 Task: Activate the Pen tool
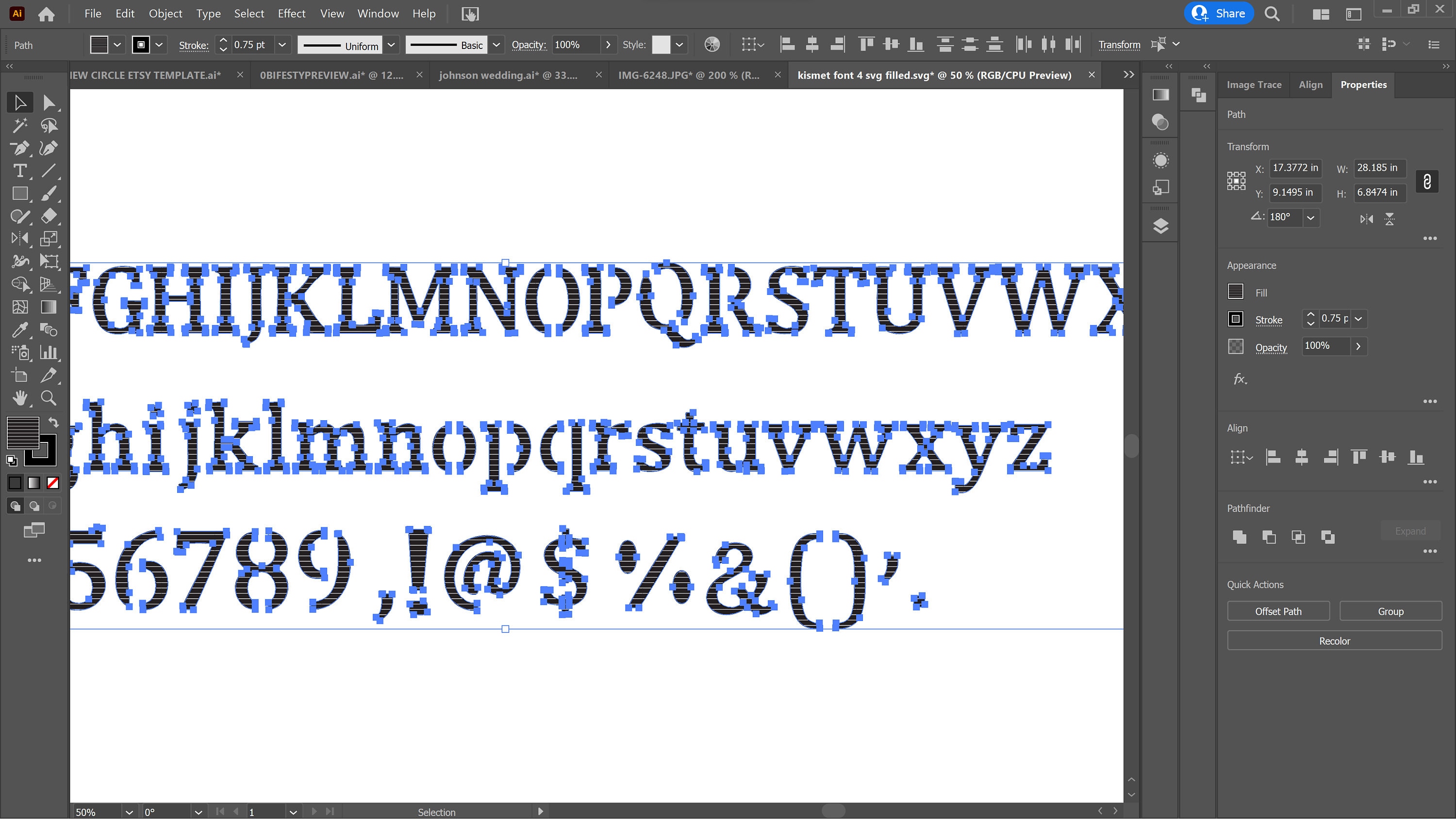point(20,148)
